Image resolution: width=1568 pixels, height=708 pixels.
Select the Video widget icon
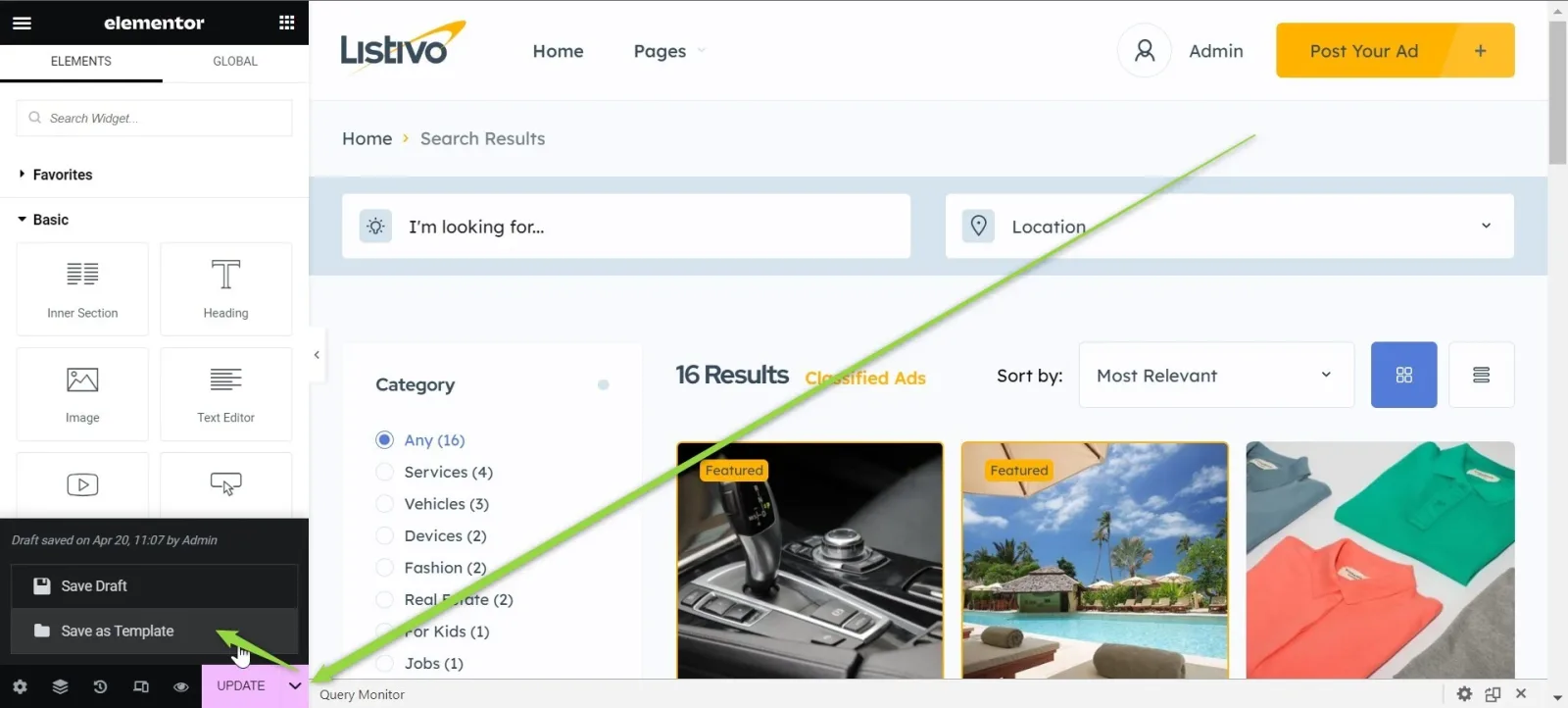[82, 484]
